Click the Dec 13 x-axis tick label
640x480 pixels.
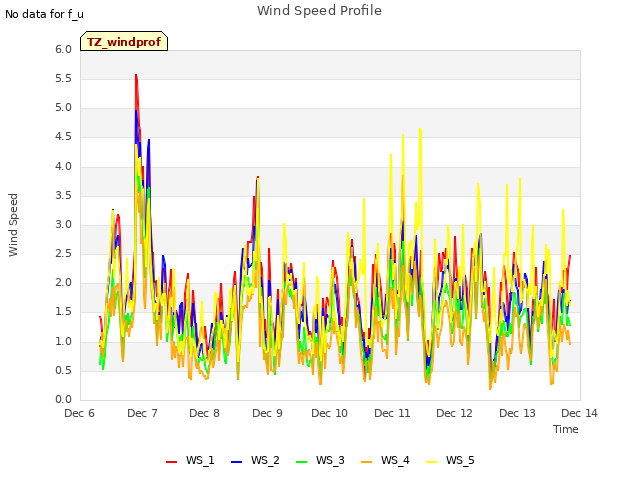pos(517,413)
